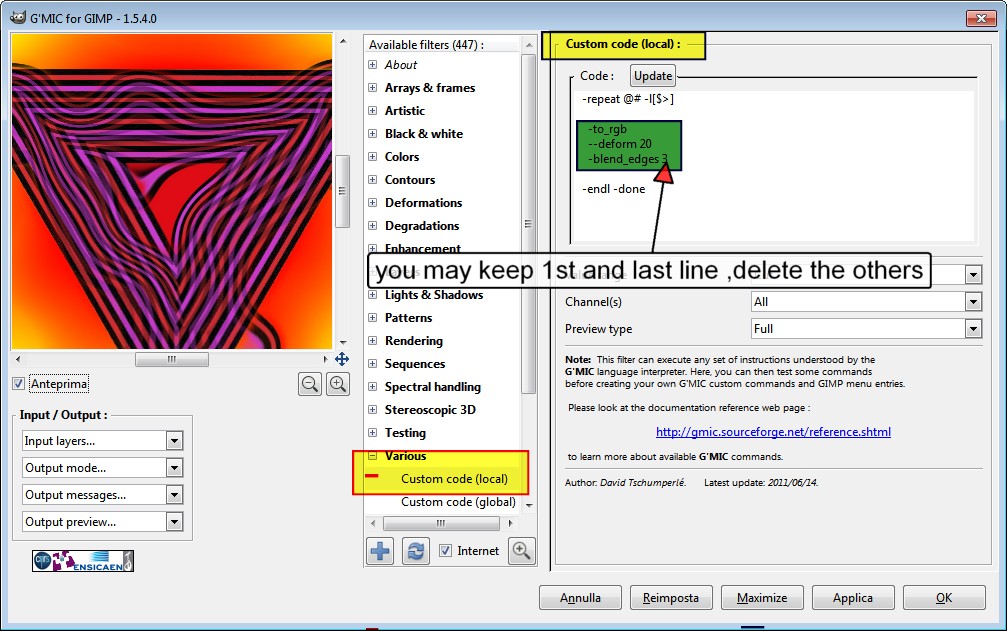Click the G'MIC title bar application icon
The image size is (1007, 631).
point(18,17)
